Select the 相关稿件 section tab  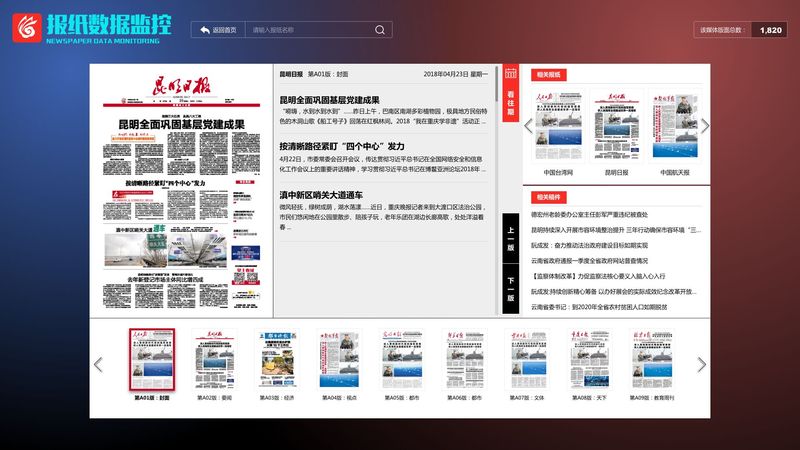(x=548, y=197)
